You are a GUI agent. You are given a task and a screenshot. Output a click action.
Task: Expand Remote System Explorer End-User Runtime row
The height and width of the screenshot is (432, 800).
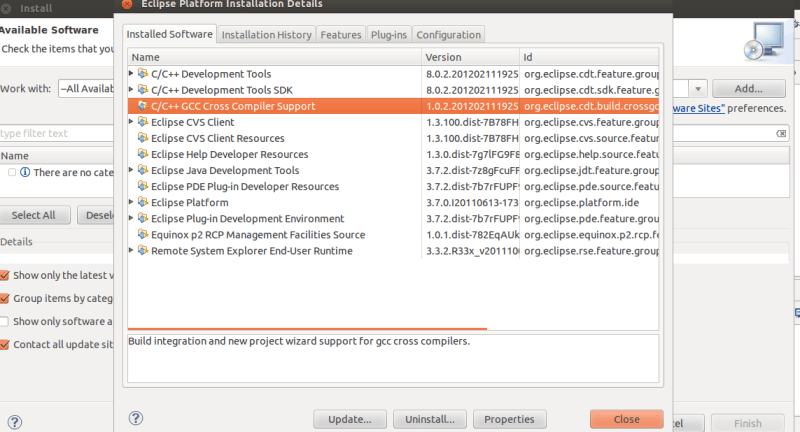point(131,250)
